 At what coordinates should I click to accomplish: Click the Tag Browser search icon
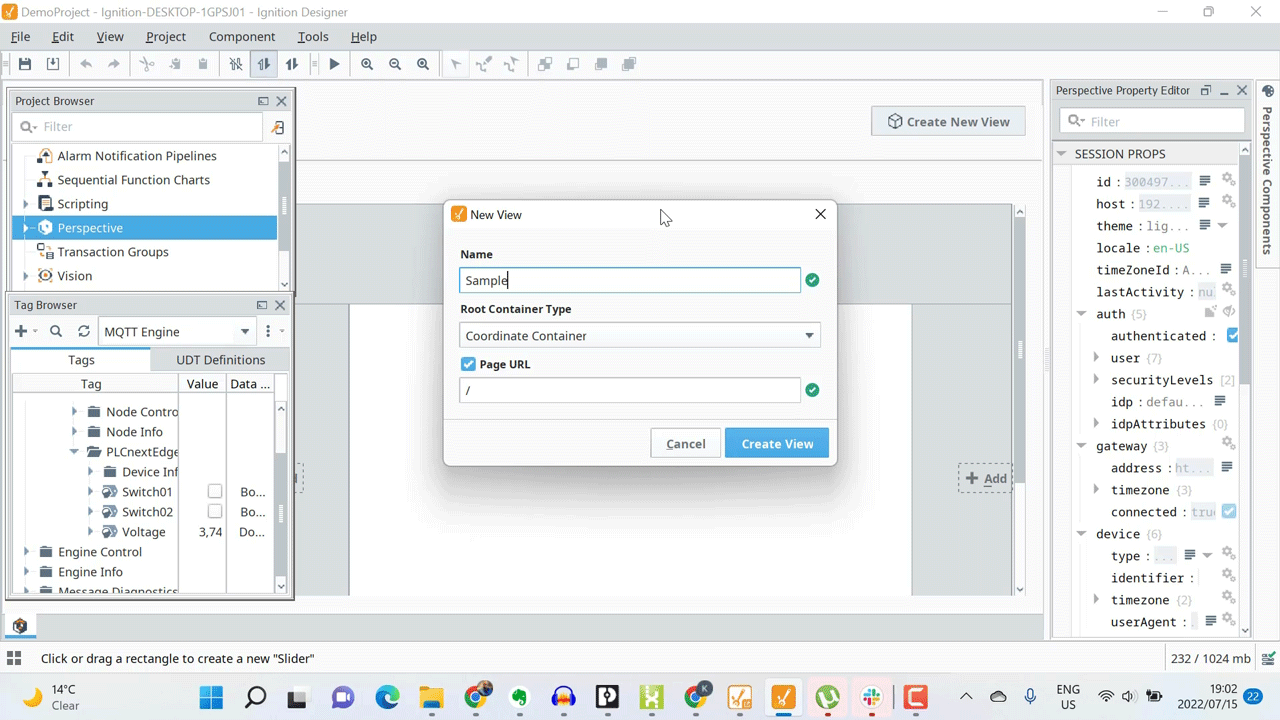(x=56, y=331)
